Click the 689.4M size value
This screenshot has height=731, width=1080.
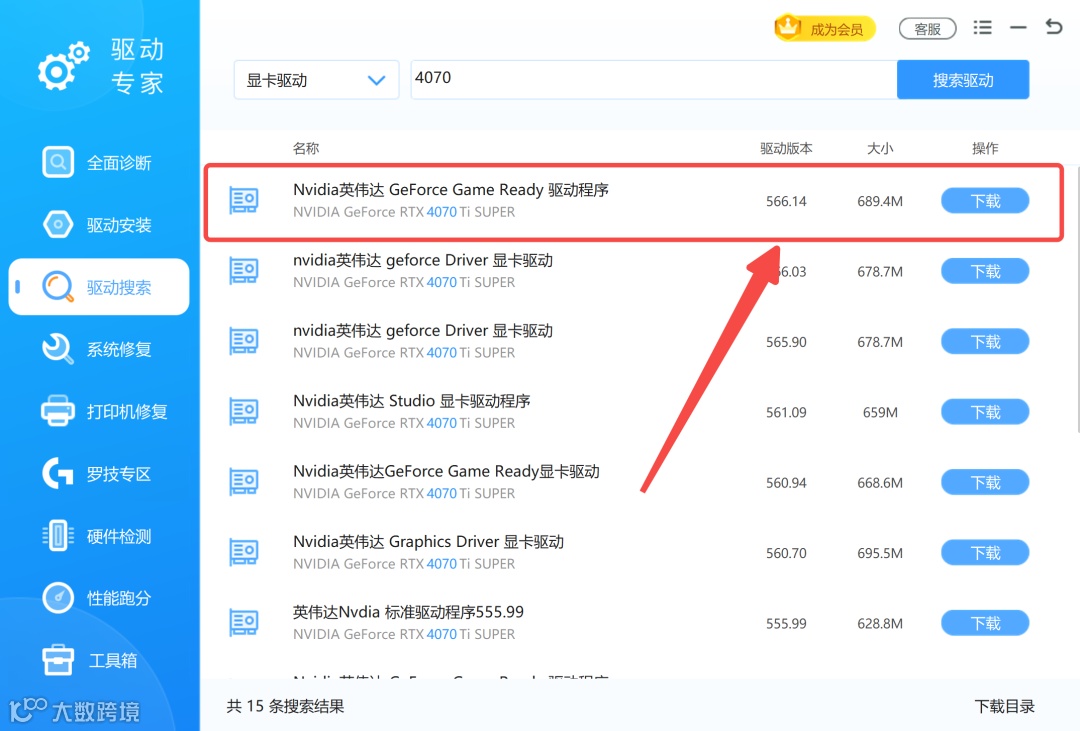tap(880, 201)
